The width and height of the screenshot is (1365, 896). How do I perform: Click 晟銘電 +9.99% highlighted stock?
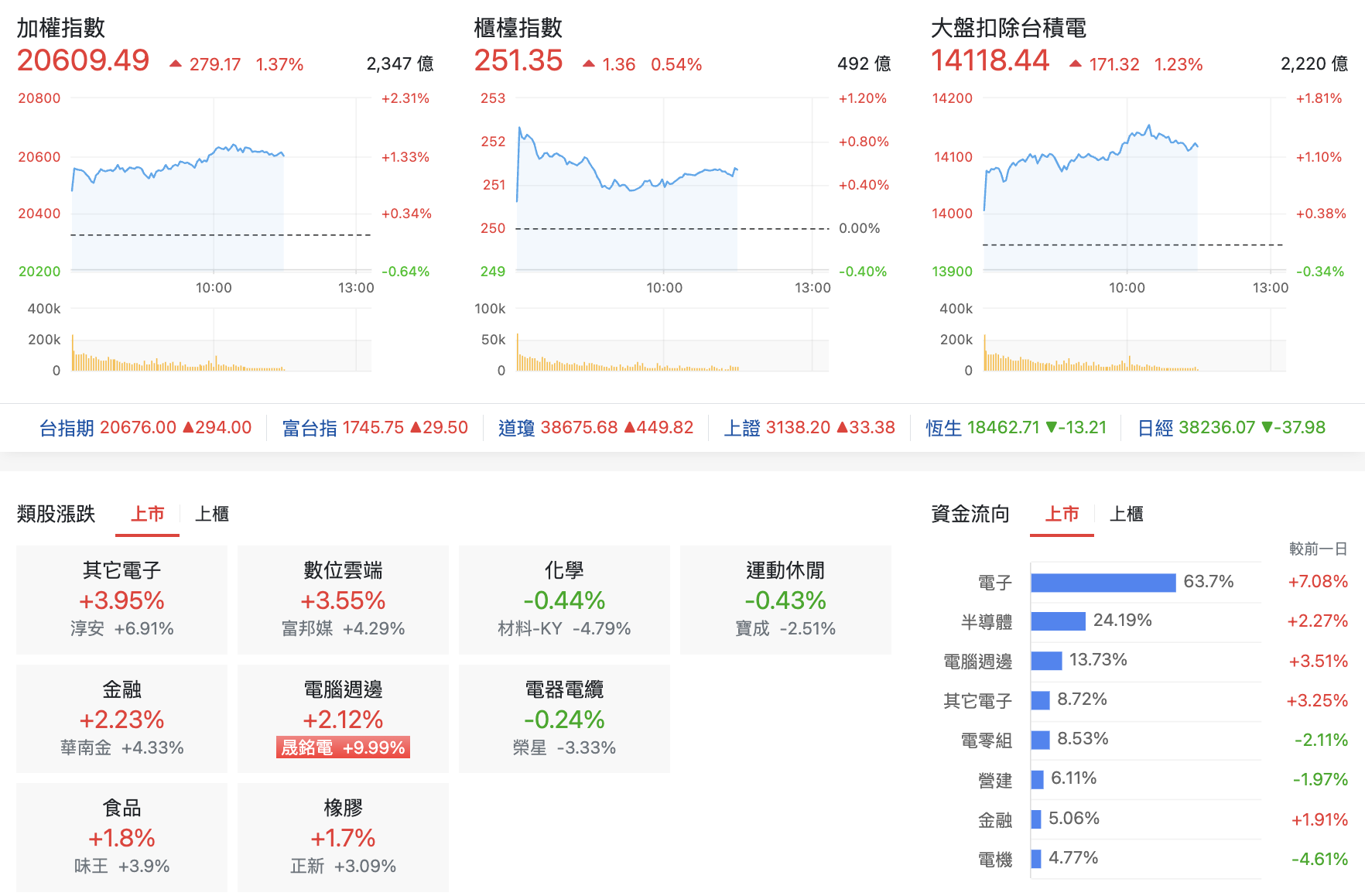343,747
